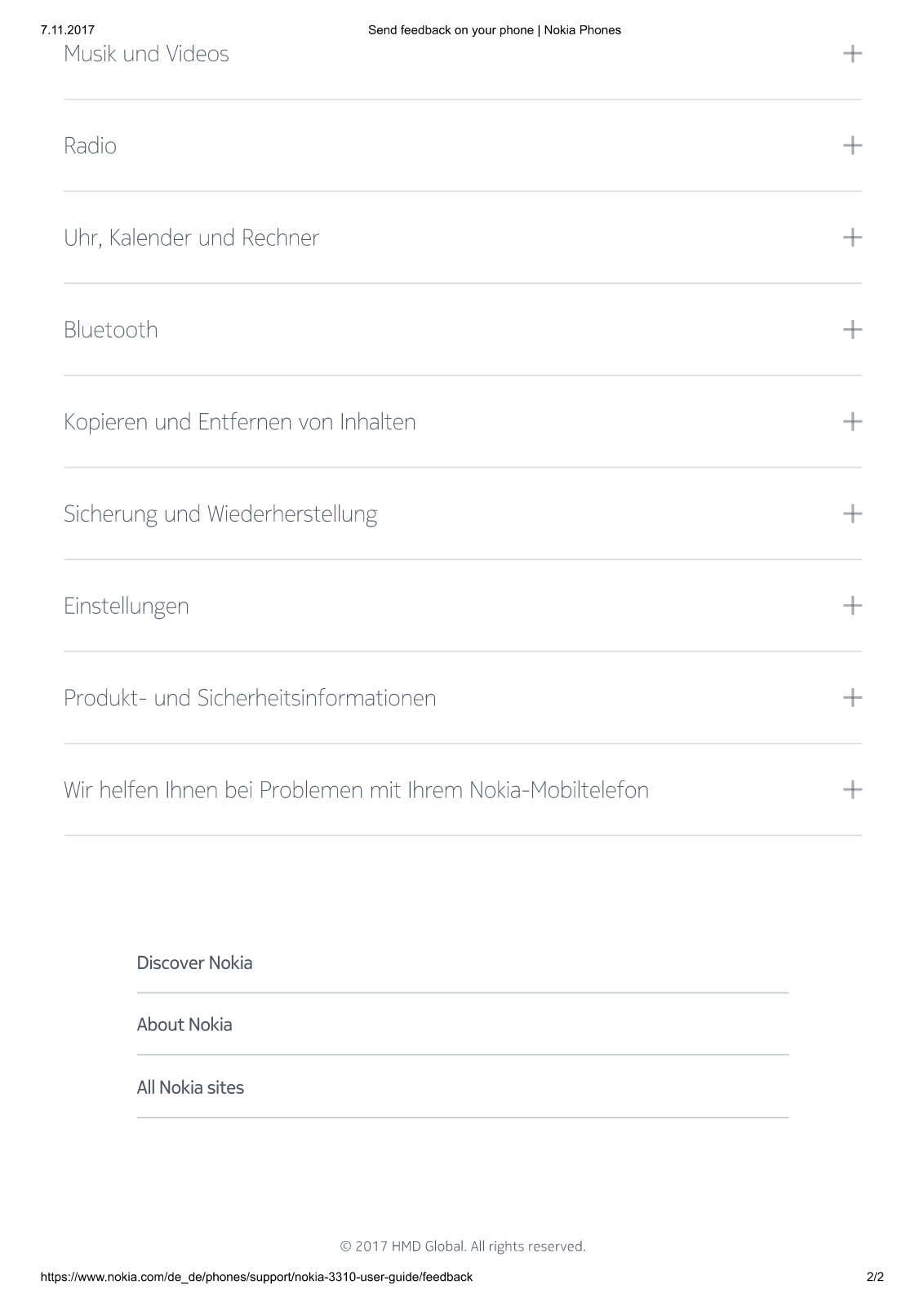Open Discover Nokia footer link
The image size is (924, 1307).
pyautogui.click(x=194, y=962)
